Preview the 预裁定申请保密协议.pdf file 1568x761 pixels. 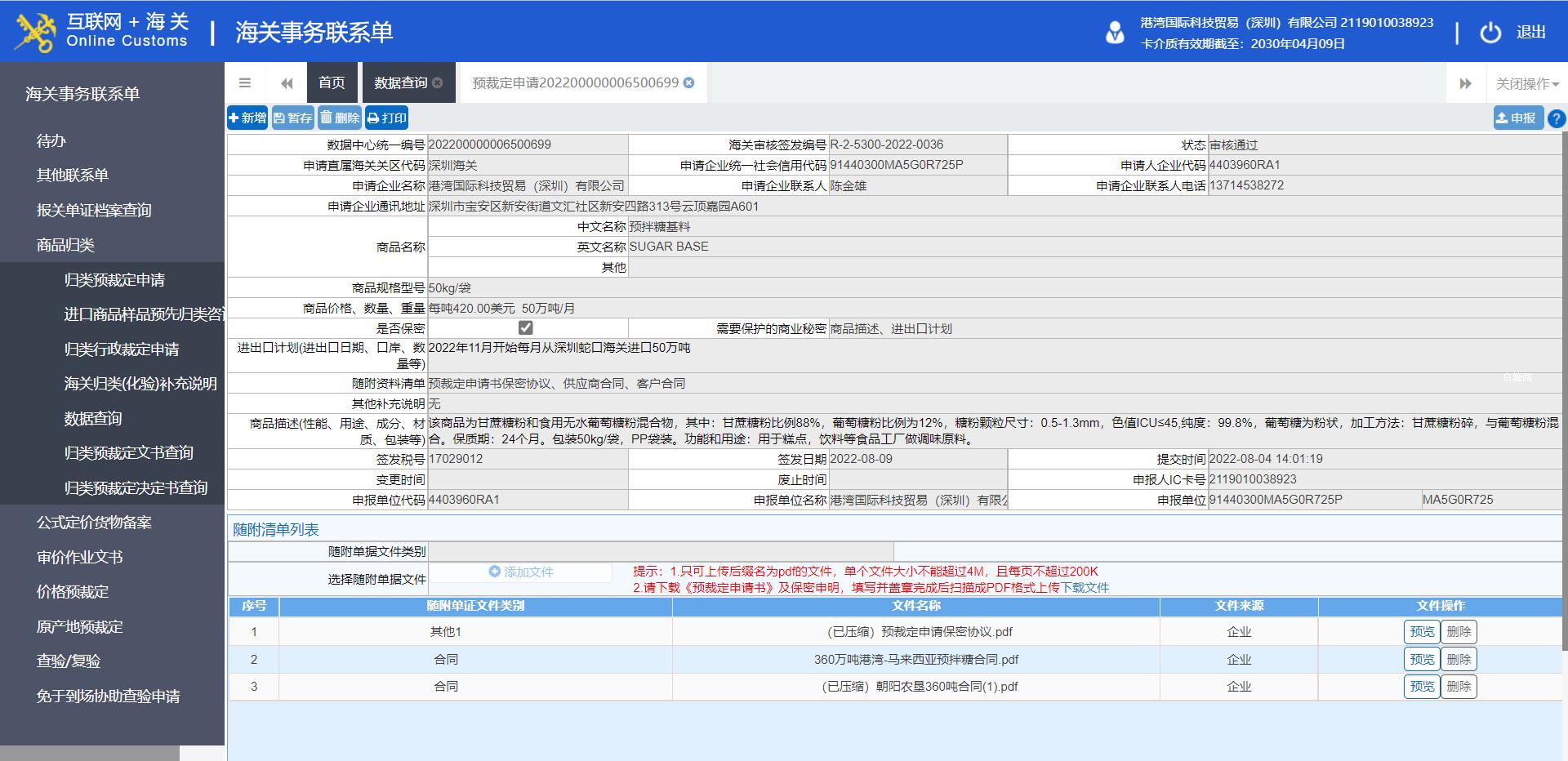[x=1421, y=631]
